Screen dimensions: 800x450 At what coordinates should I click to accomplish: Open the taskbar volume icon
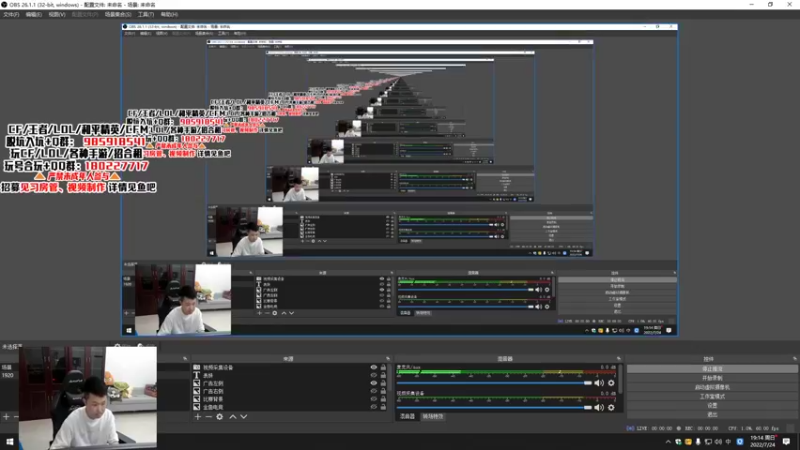pyautogui.click(x=718, y=442)
